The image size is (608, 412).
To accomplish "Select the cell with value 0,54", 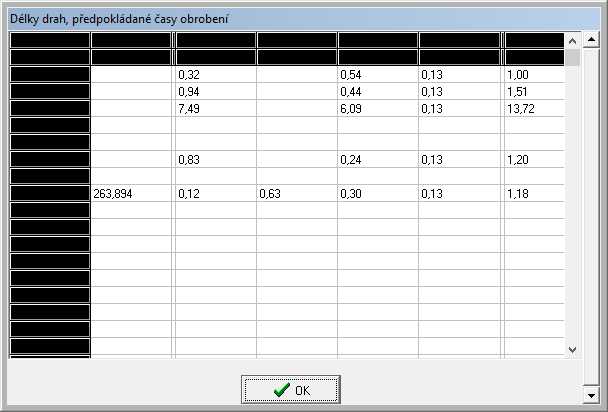I will pos(377,75).
